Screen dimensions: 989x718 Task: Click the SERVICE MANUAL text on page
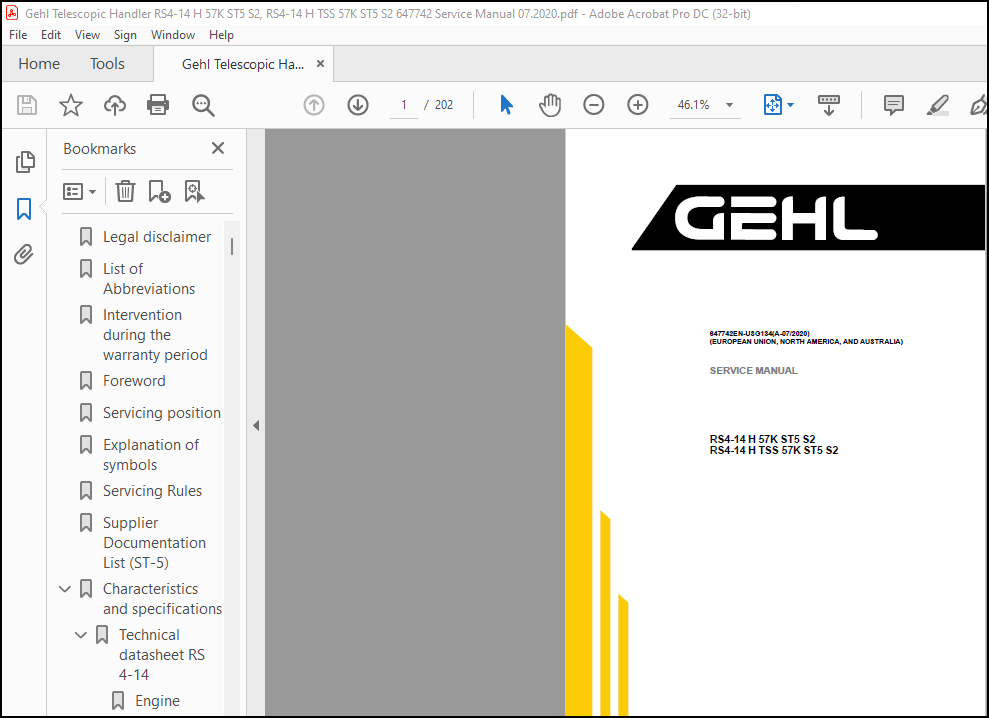(x=753, y=370)
